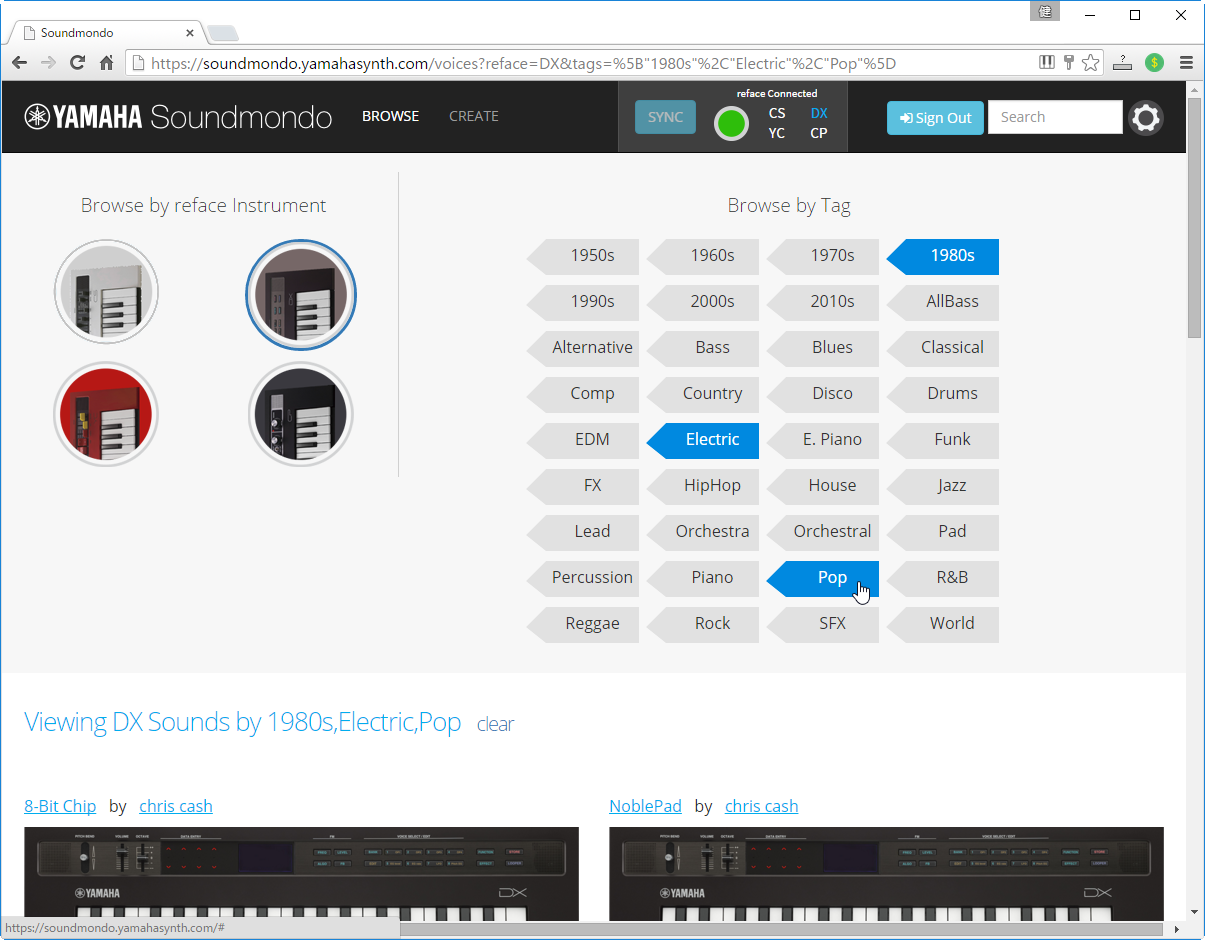
Task: Close the Soundmondo browser tab
Action: (x=190, y=33)
